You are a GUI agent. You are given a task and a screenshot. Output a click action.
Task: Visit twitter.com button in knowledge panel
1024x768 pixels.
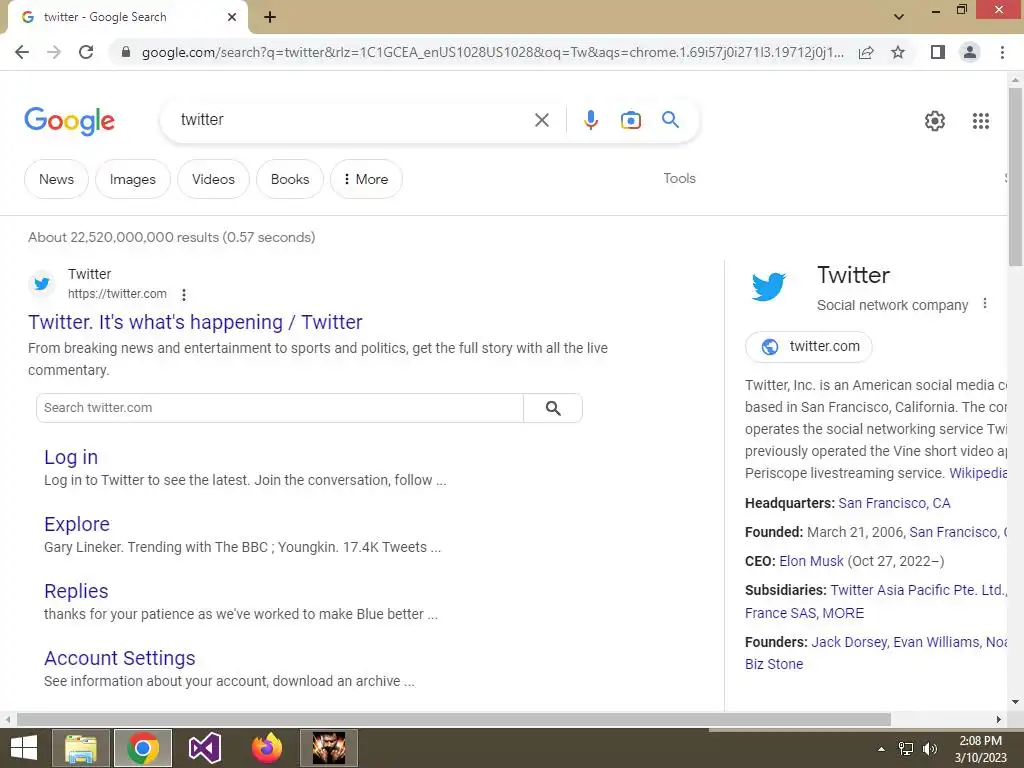(x=808, y=347)
